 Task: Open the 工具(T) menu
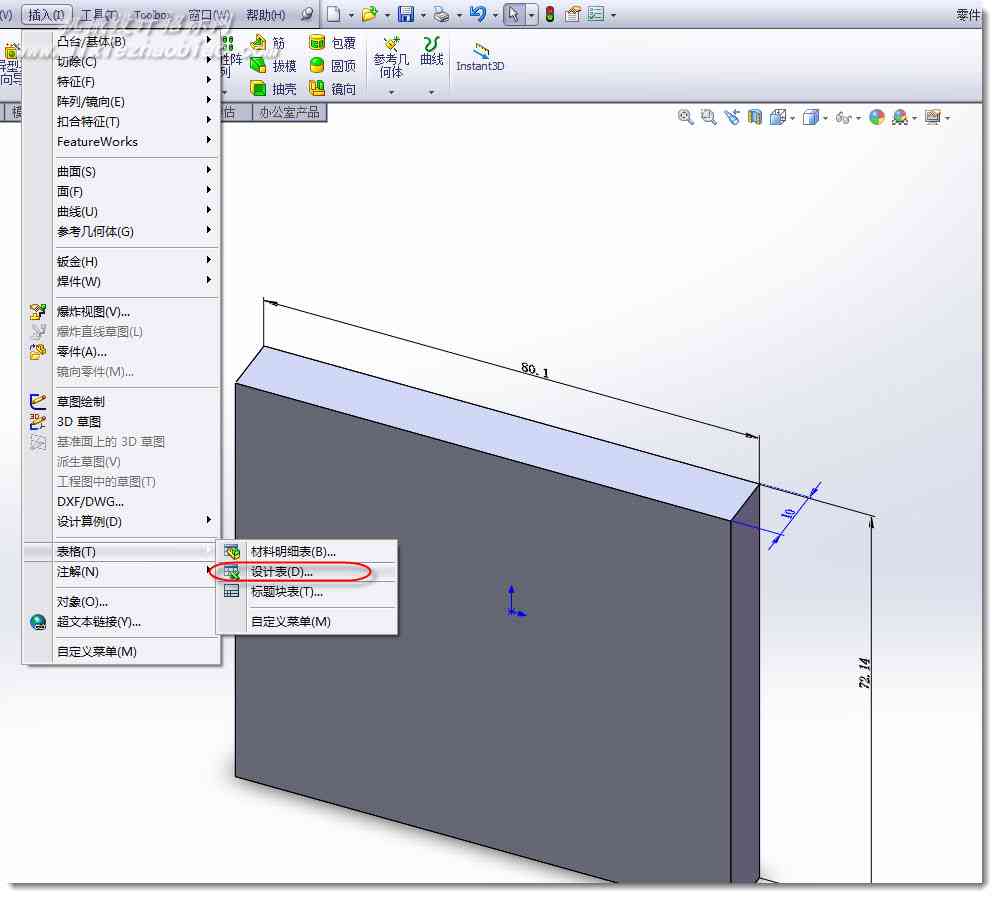click(99, 15)
